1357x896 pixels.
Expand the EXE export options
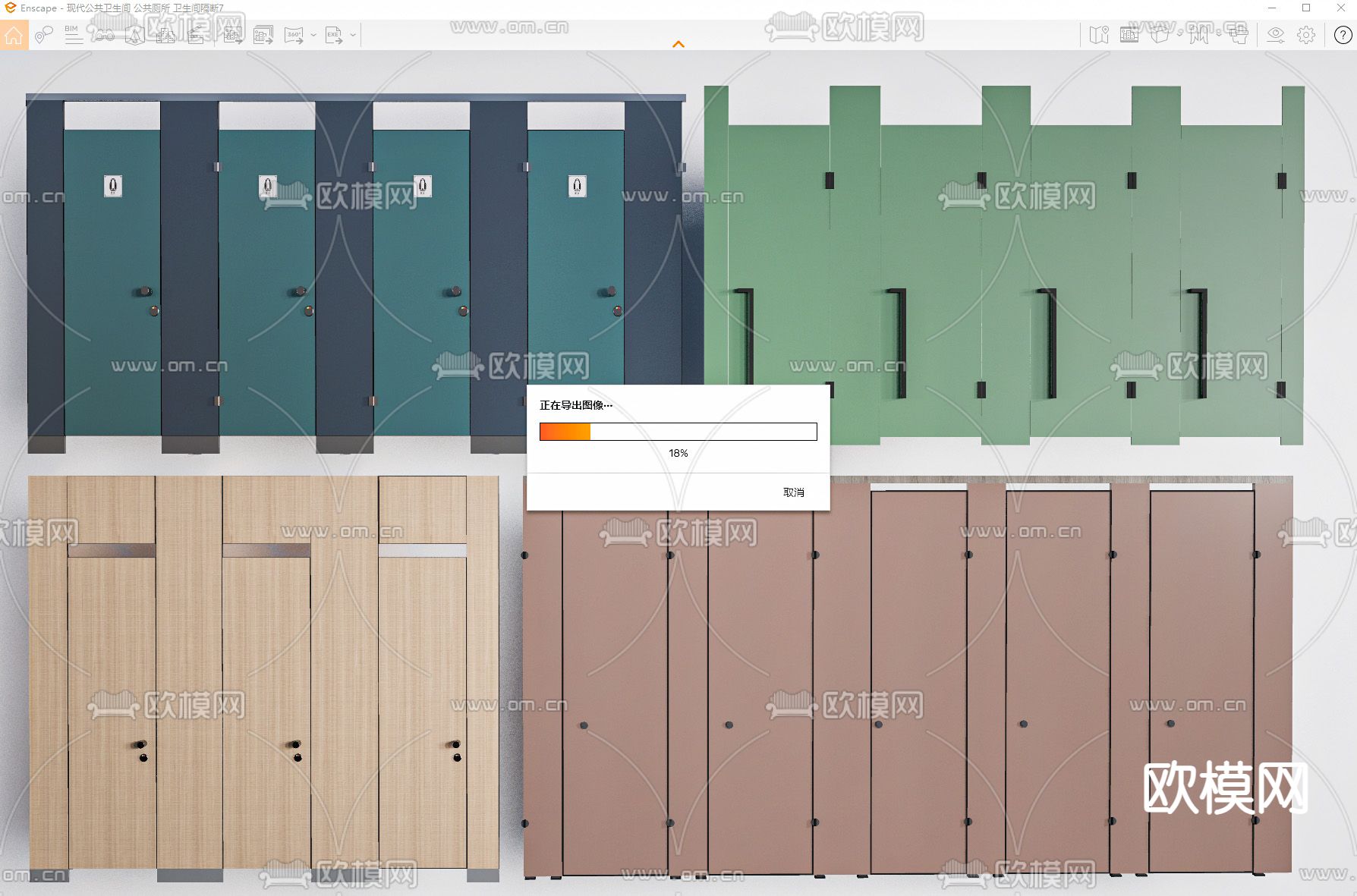tap(353, 35)
